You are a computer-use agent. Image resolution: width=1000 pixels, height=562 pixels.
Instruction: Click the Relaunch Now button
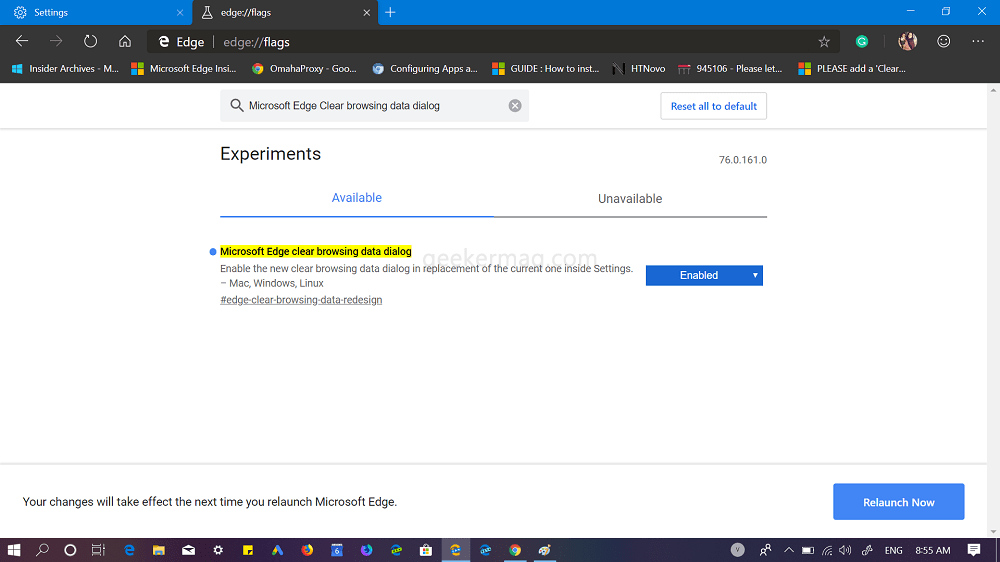click(x=898, y=501)
